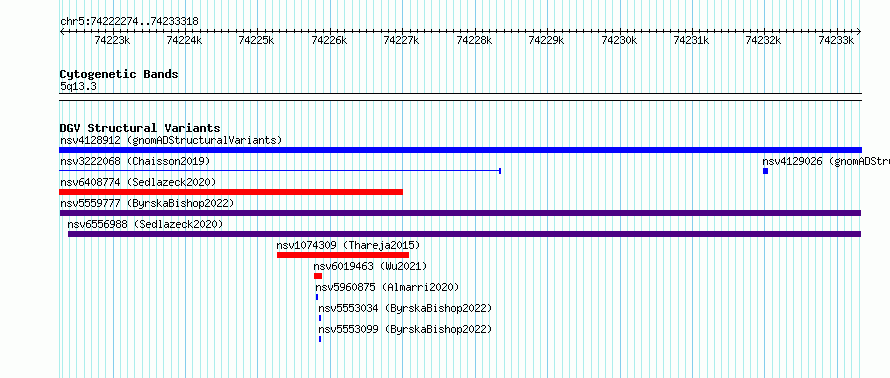Viewport: 890px width, 378px height.
Task: Click the DGV Structural Variants track title
Action: 140,128
